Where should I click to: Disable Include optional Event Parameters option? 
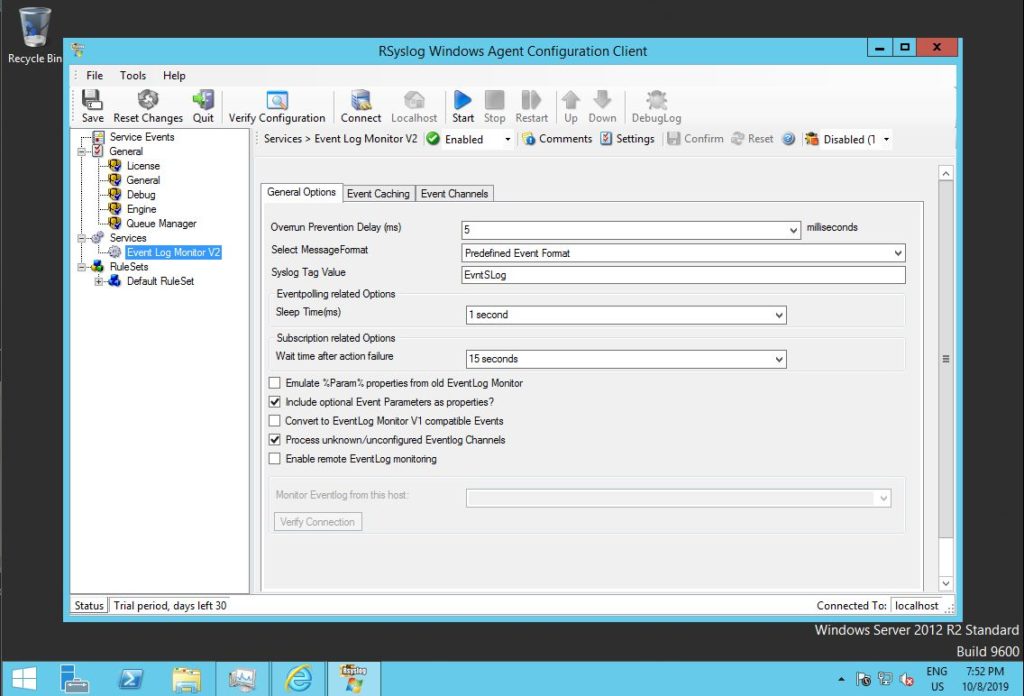(273, 402)
